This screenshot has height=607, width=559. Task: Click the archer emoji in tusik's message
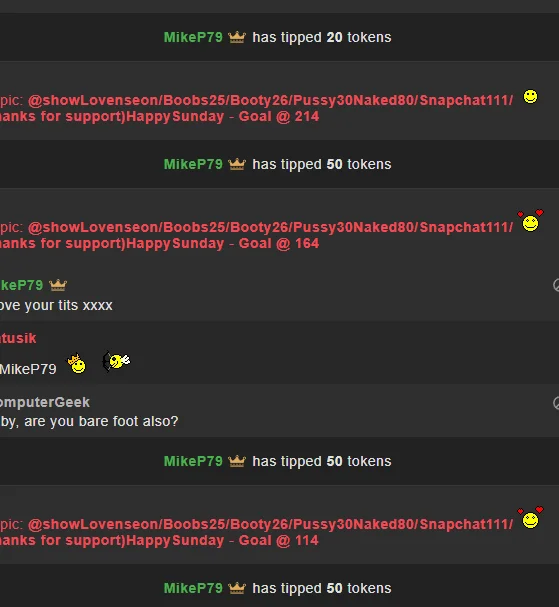[116, 361]
